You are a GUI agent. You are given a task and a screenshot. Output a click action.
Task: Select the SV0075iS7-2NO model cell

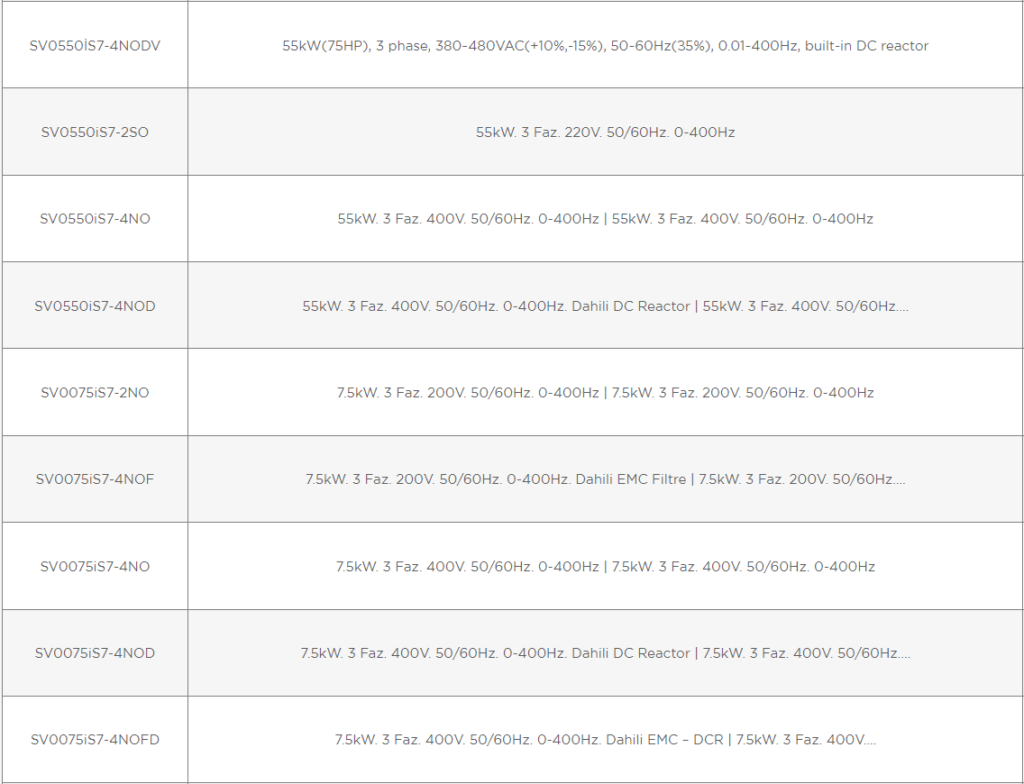coord(95,393)
